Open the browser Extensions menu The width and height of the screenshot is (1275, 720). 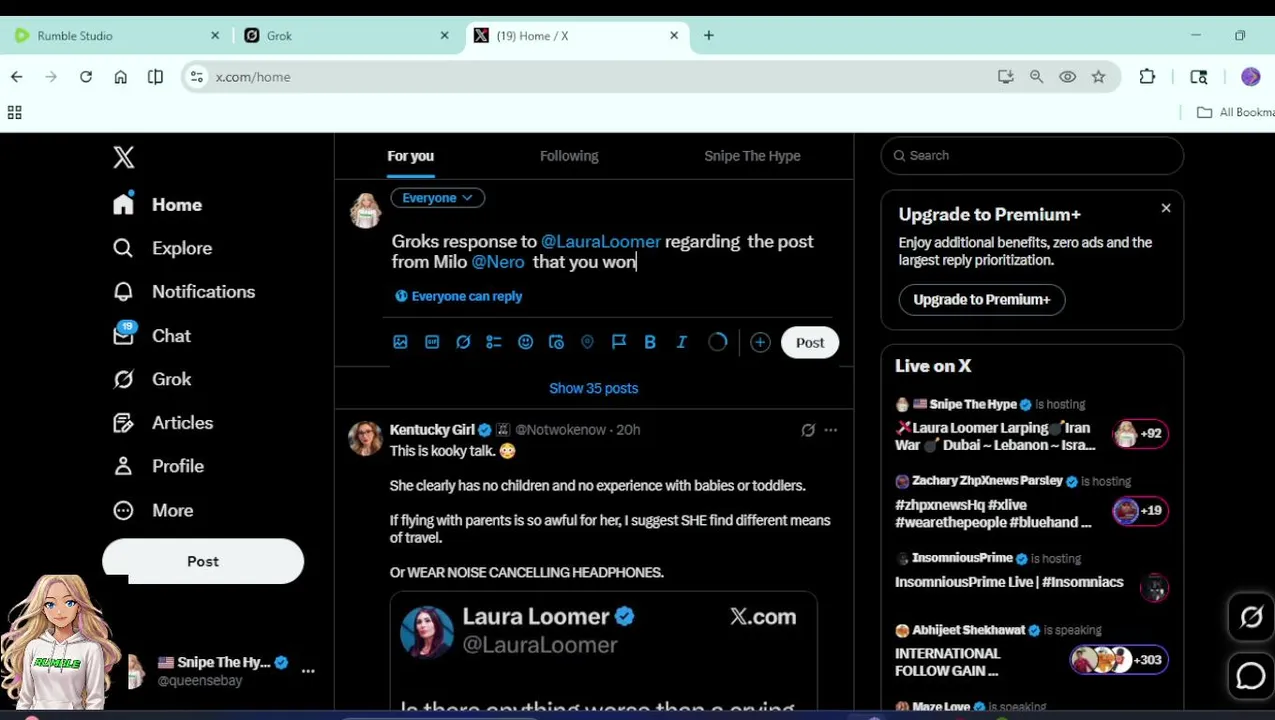click(1147, 77)
